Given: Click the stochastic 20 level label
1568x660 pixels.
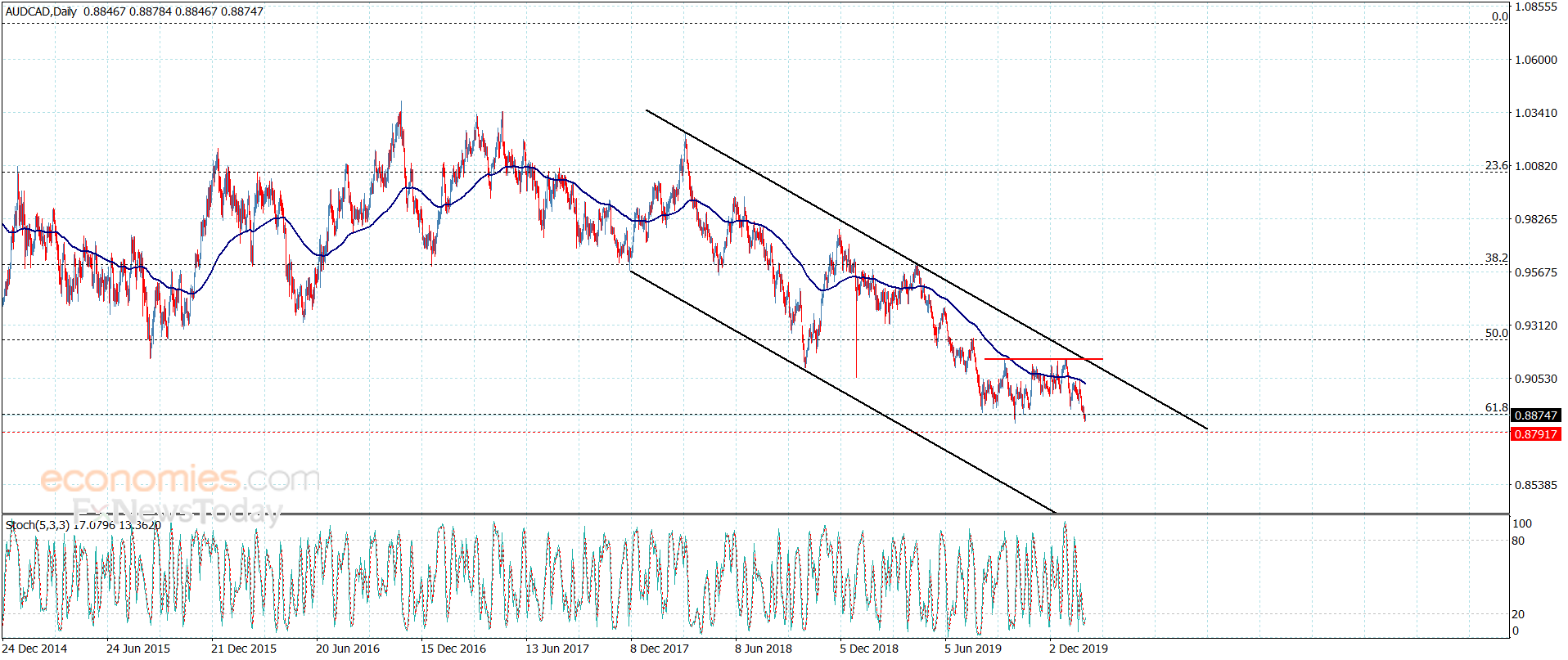Looking at the screenshot, I should (1519, 614).
